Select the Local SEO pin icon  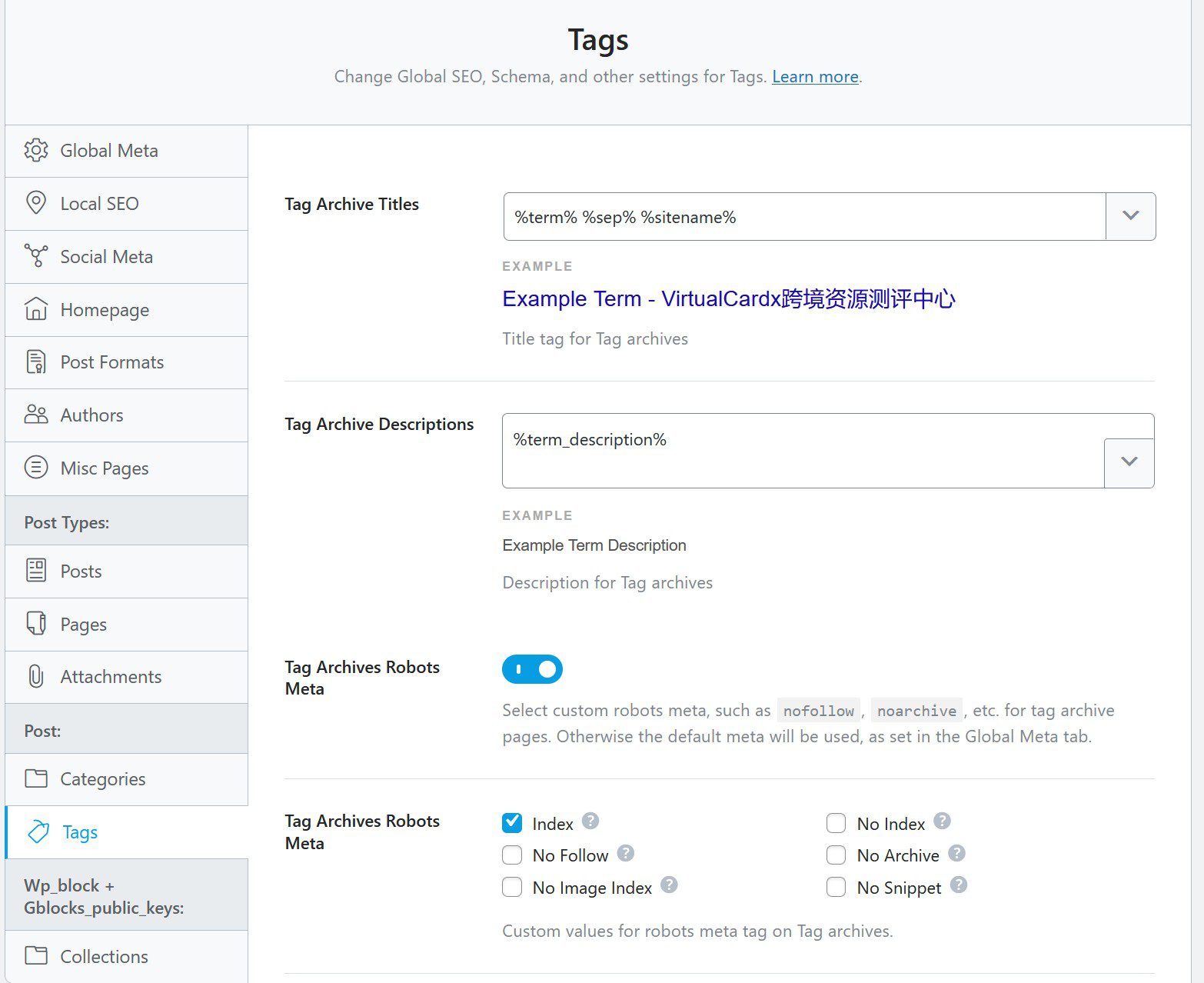(x=36, y=203)
